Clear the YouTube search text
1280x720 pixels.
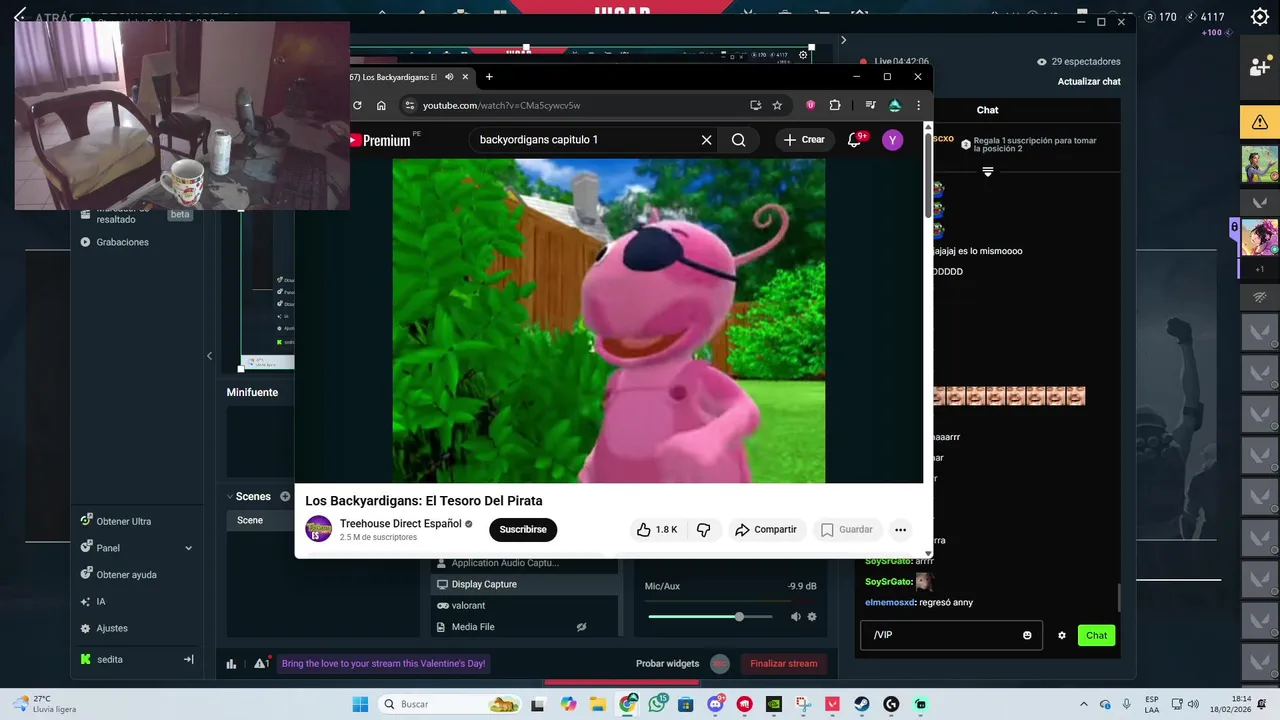click(x=706, y=140)
